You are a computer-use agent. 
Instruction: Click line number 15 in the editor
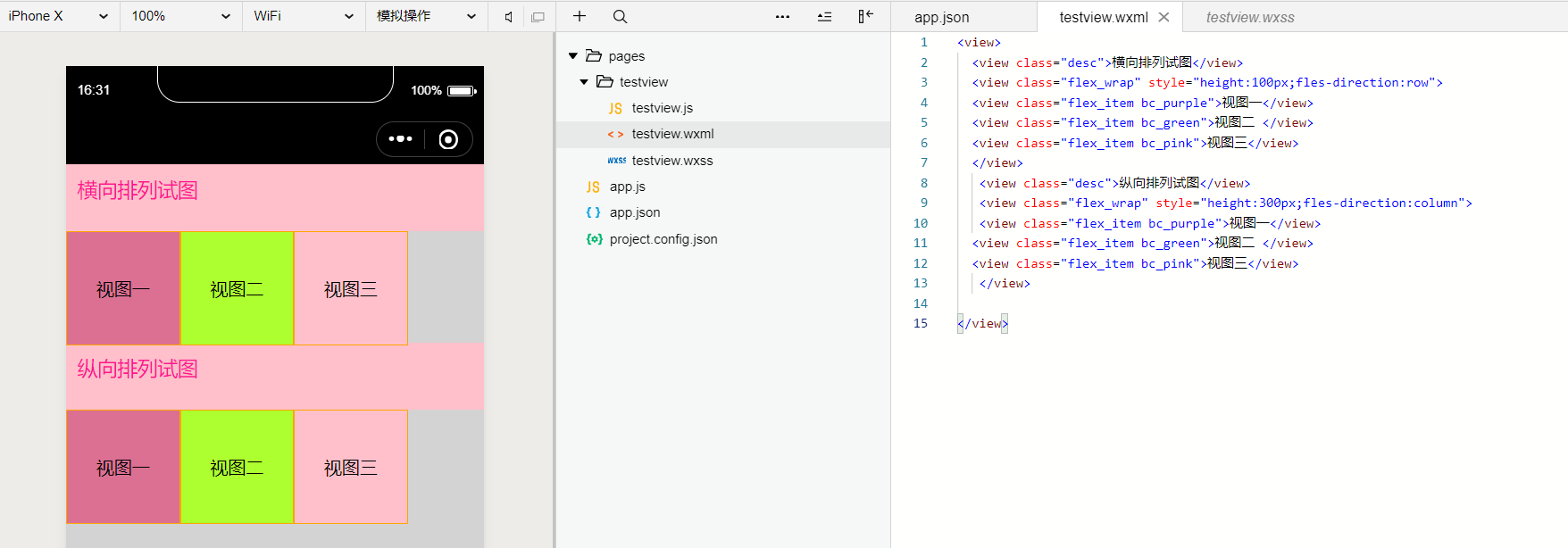point(921,323)
